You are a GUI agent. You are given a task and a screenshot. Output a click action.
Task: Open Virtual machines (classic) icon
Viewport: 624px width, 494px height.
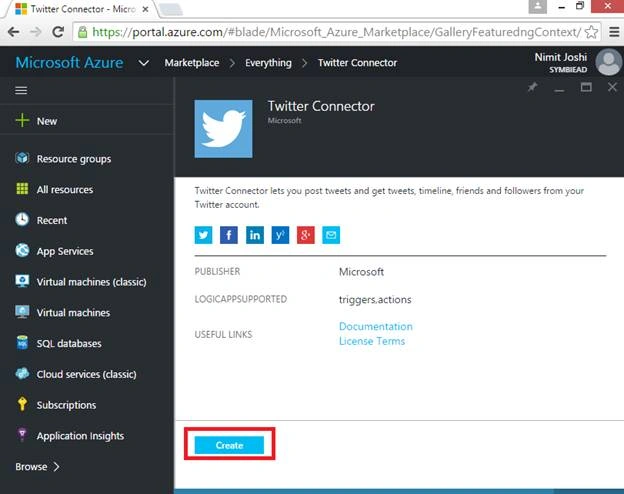(x=22, y=281)
